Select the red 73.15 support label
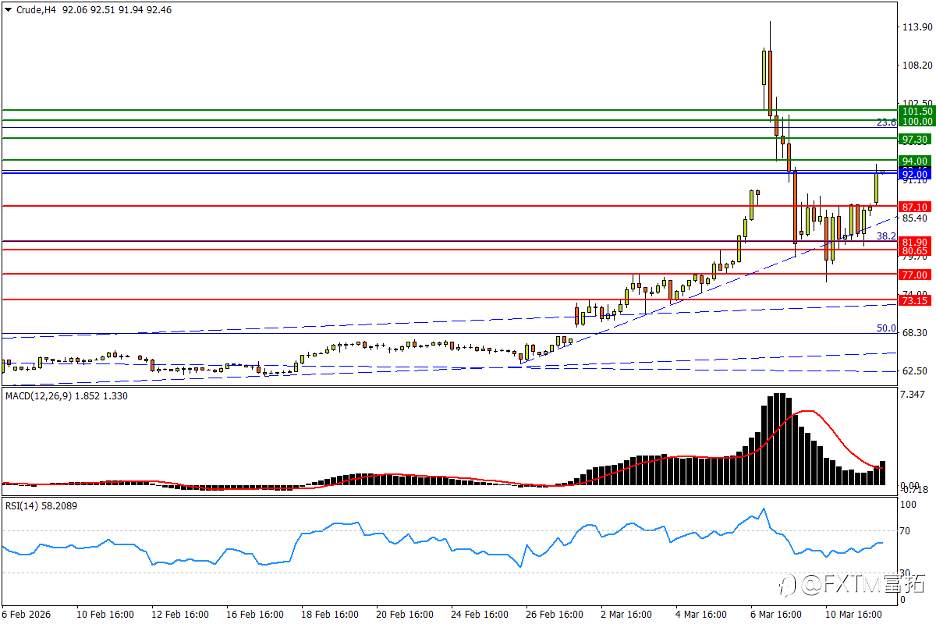The image size is (936, 624). point(915,300)
